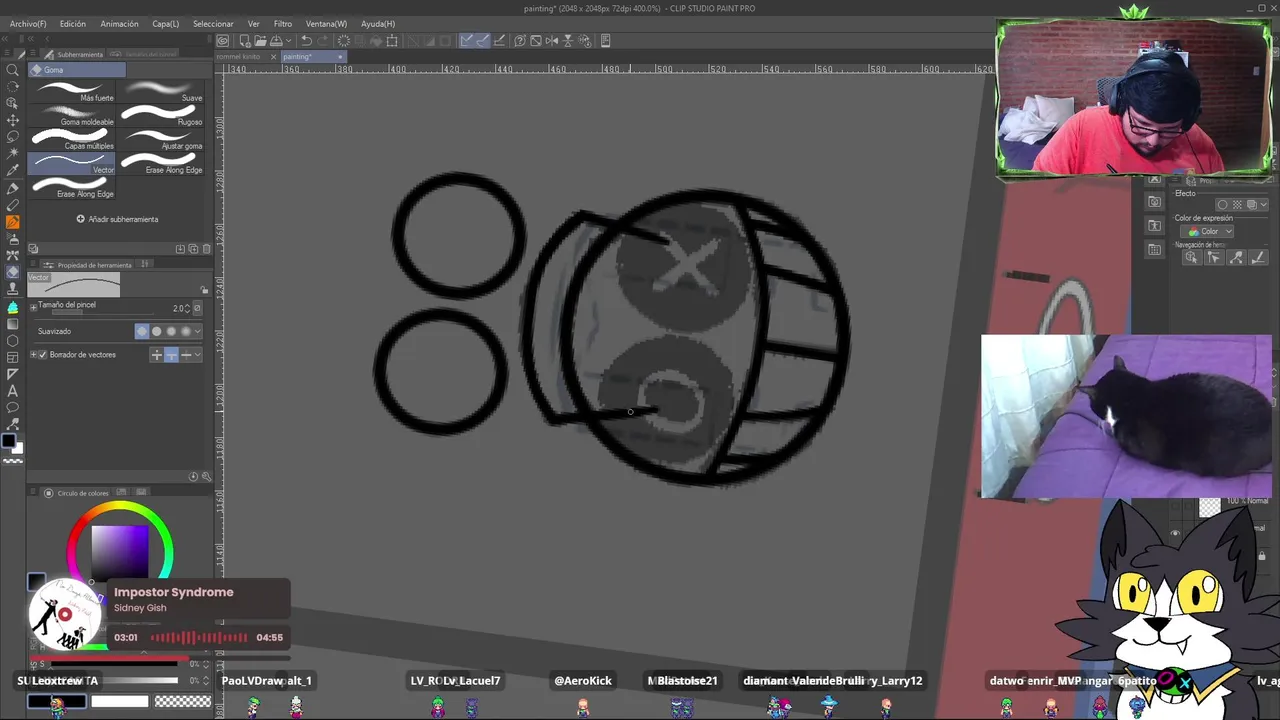Click the Goma tool group header
Screen dimensions: 1280x720
pyautogui.click(x=77, y=70)
